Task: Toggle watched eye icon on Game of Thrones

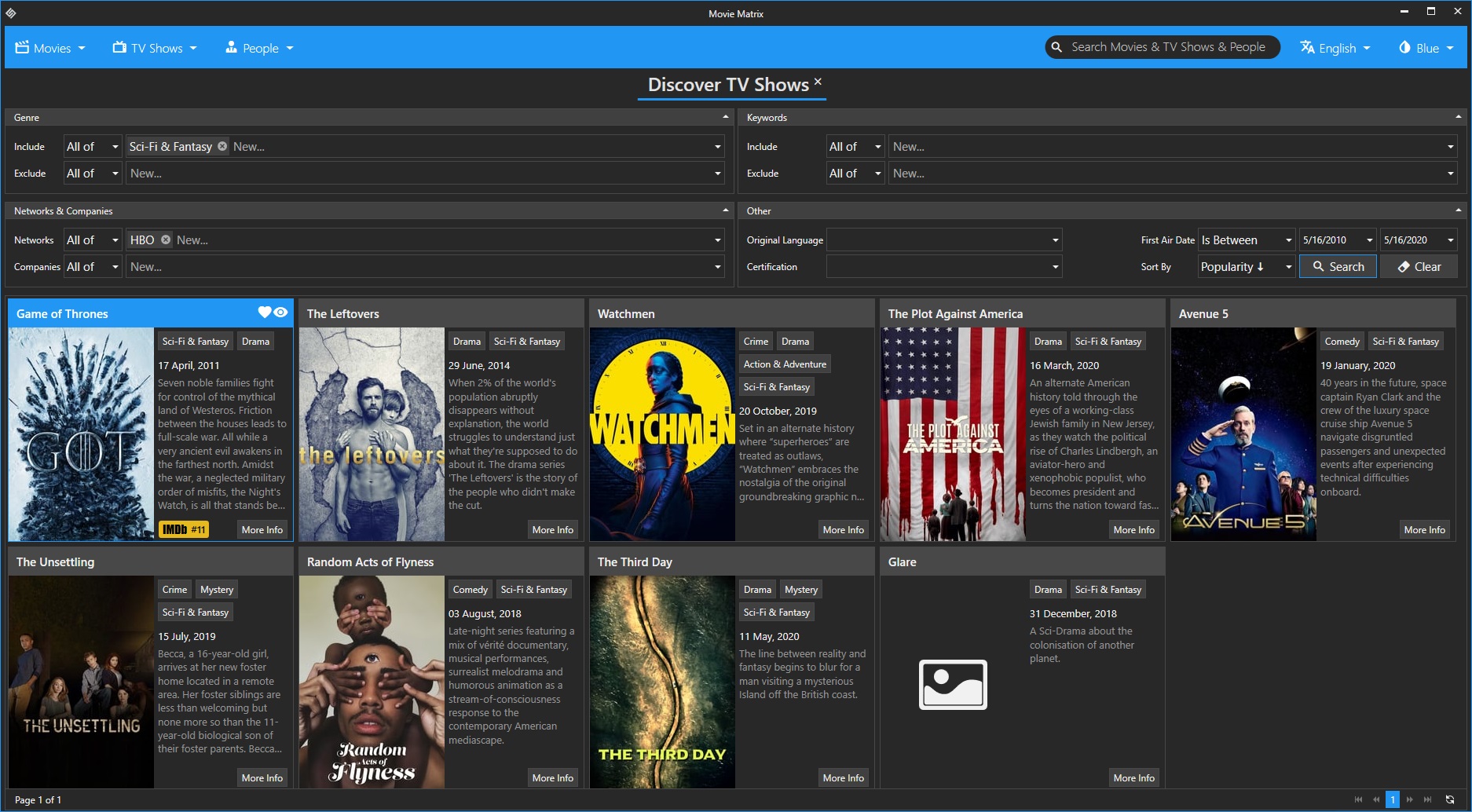Action: pos(280,312)
